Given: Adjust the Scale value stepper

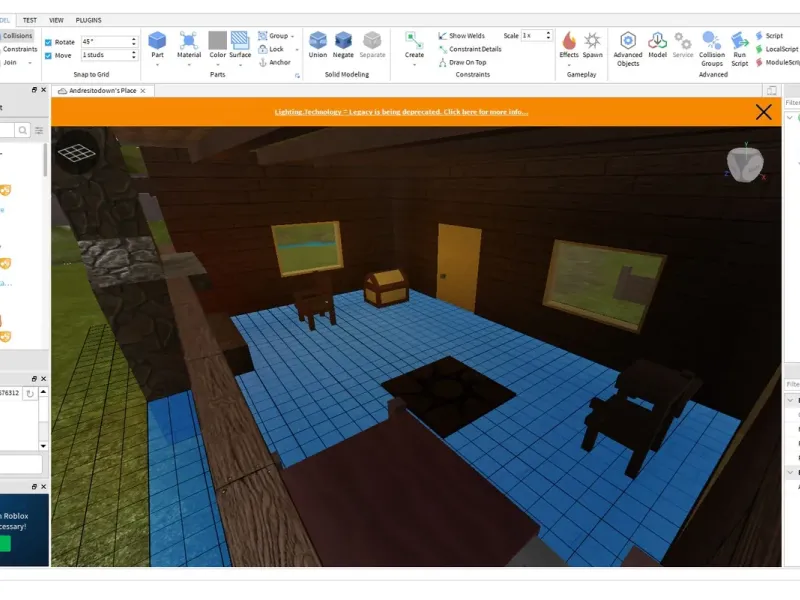Looking at the screenshot, I should tap(548, 36).
